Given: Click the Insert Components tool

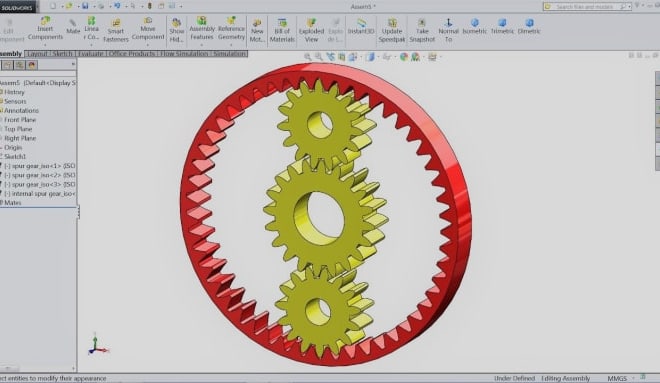Looking at the screenshot, I should pyautogui.click(x=45, y=28).
